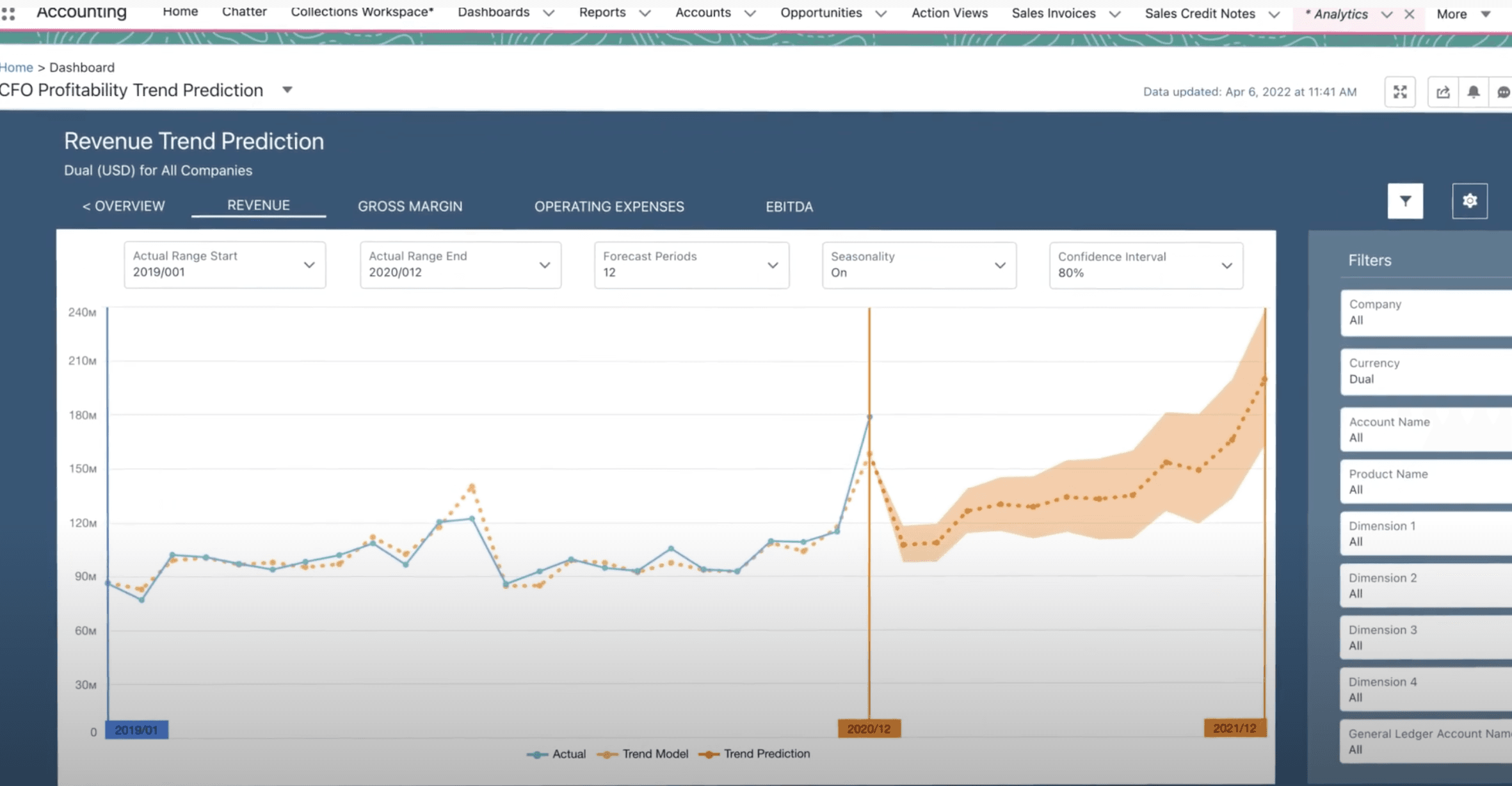This screenshot has width=1512, height=786.
Task: Expand the Reports nav chevron
Action: (x=645, y=13)
